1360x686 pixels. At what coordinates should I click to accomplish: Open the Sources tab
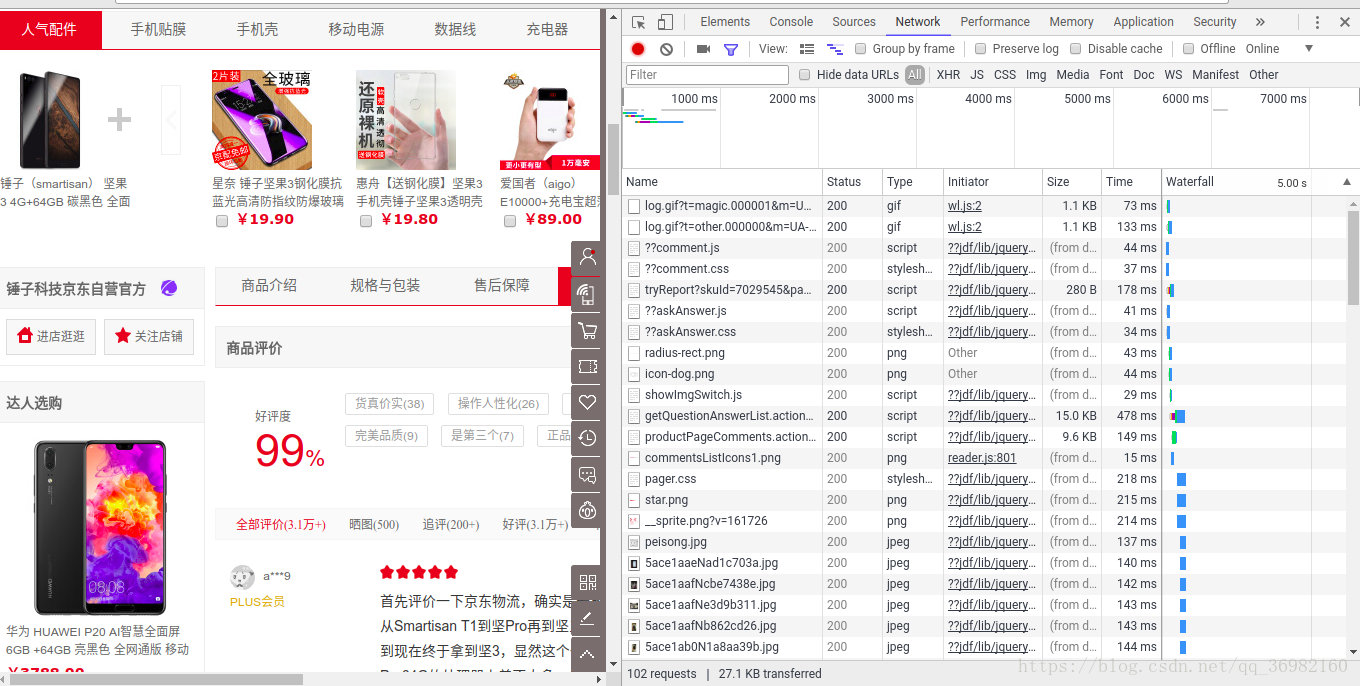(854, 22)
